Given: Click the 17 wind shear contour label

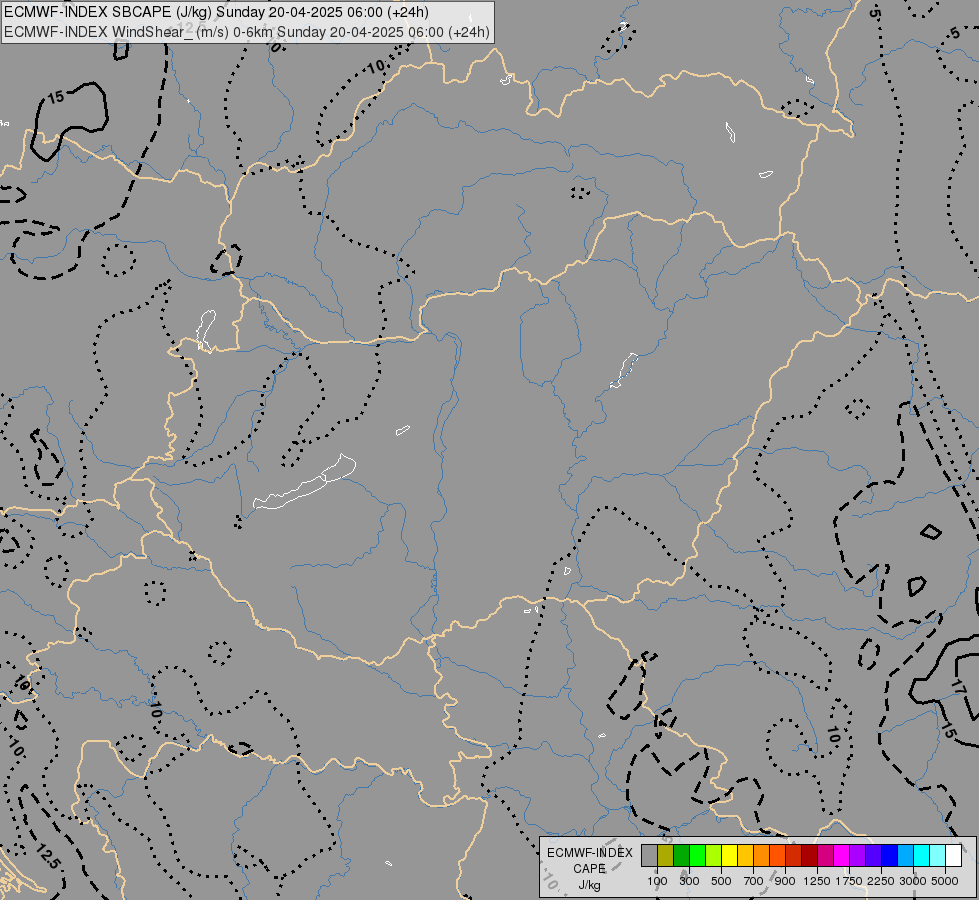Looking at the screenshot, I should (x=959, y=687).
